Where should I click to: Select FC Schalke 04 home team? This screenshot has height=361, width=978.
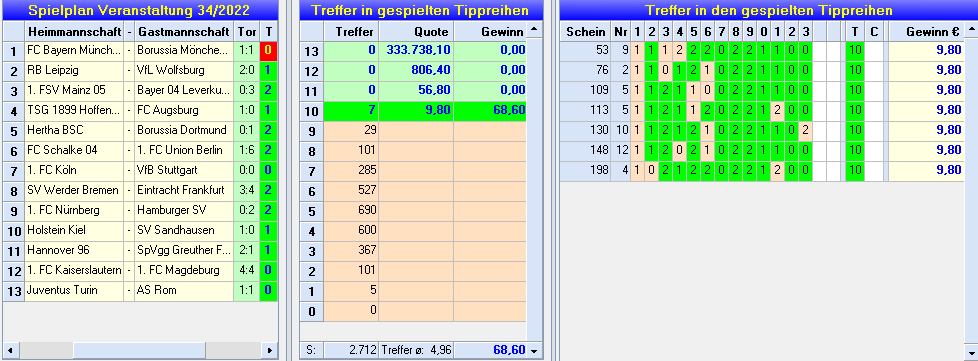[x=74, y=150]
